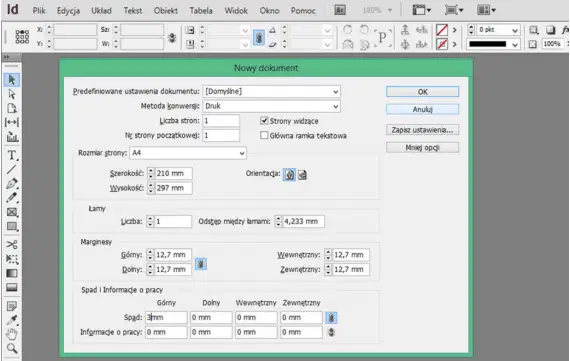Open the arrange documents dropdown
The height and width of the screenshot is (361, 570).
coord(486,10)
